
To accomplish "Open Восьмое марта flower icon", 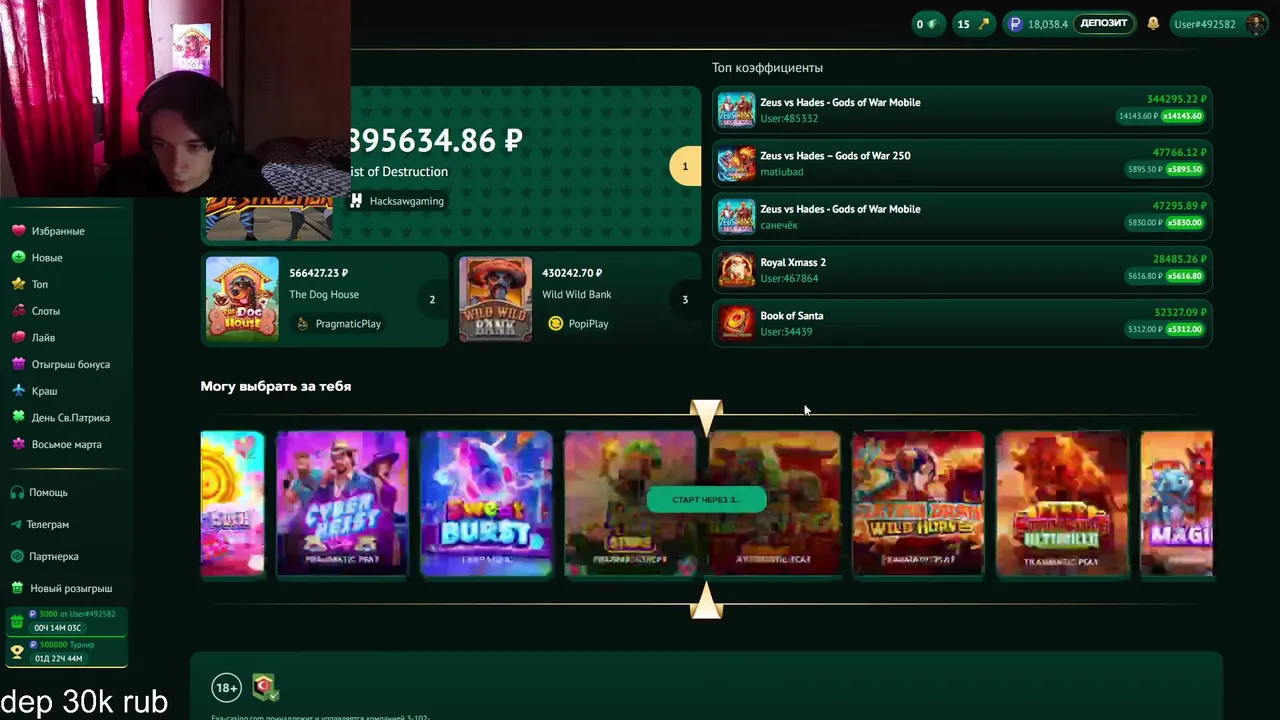I will (18, 444).
